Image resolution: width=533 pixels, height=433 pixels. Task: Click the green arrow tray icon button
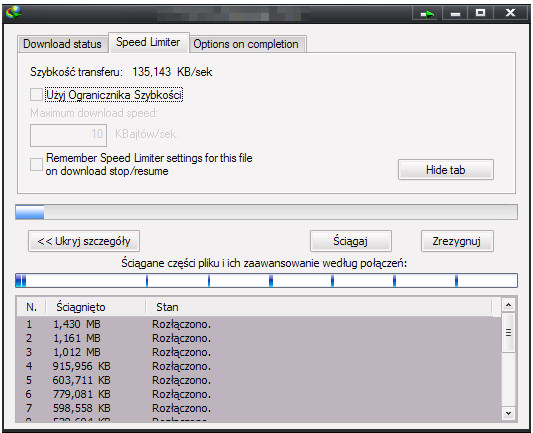427,14
